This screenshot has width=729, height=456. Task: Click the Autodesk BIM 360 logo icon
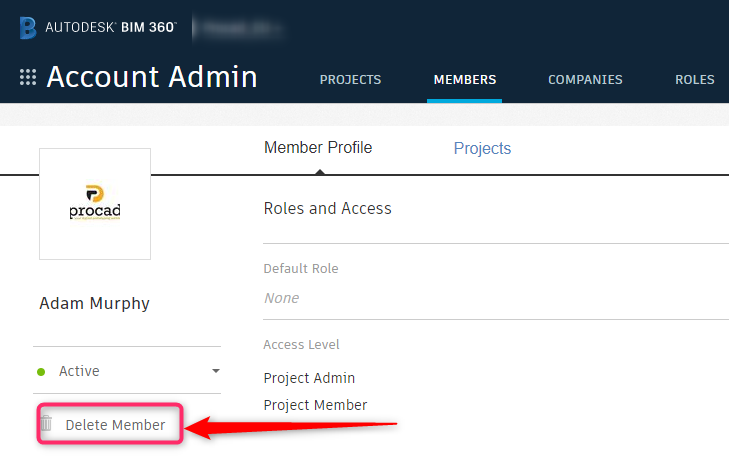(27, 28)
